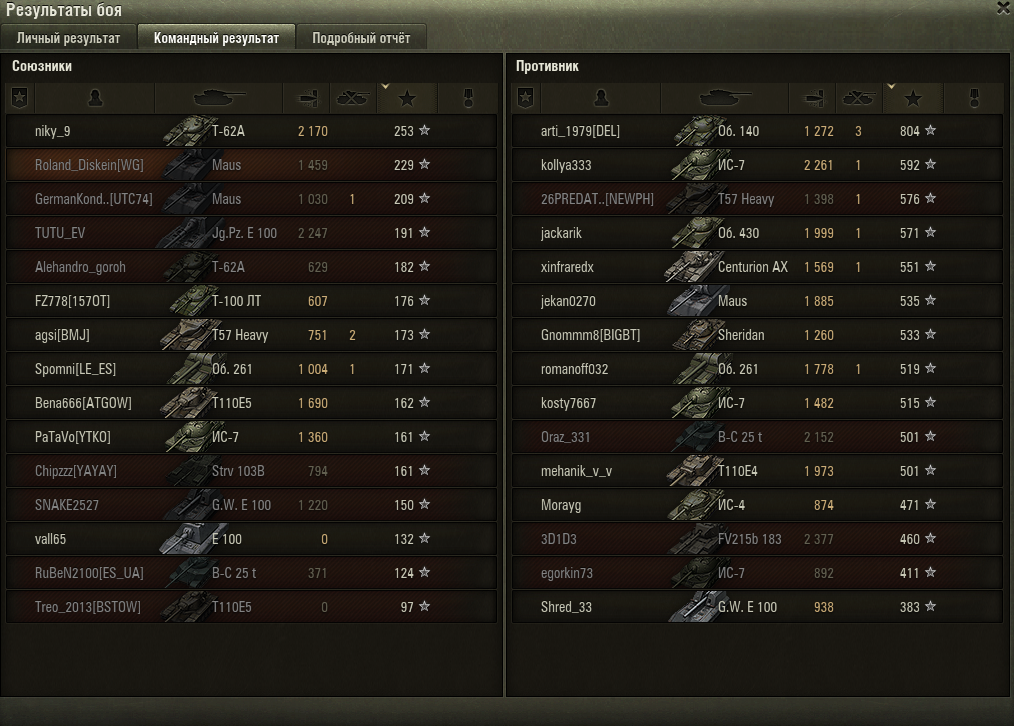Sort enemies by tank vehicle icon

pos(725,98)
